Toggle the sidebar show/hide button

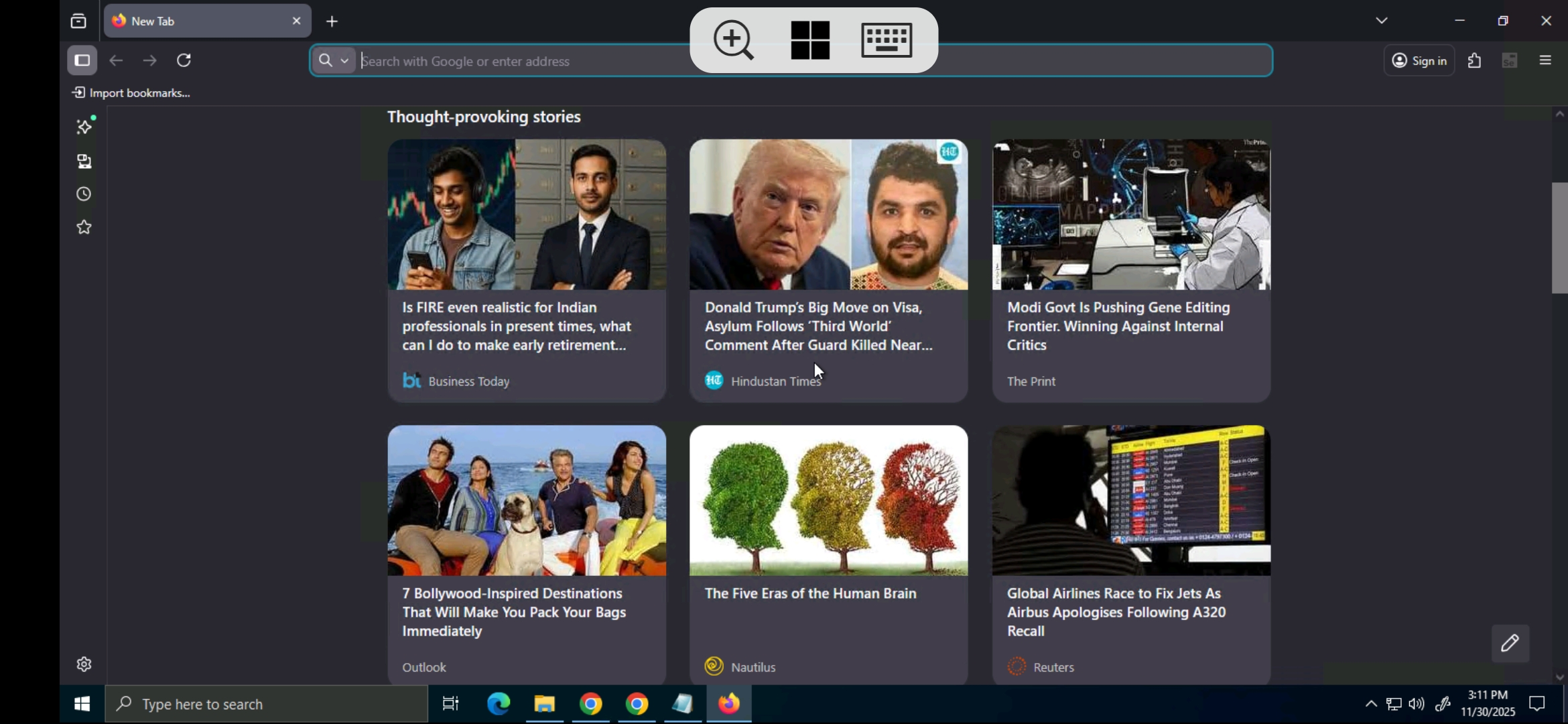[x=82, y=61]
